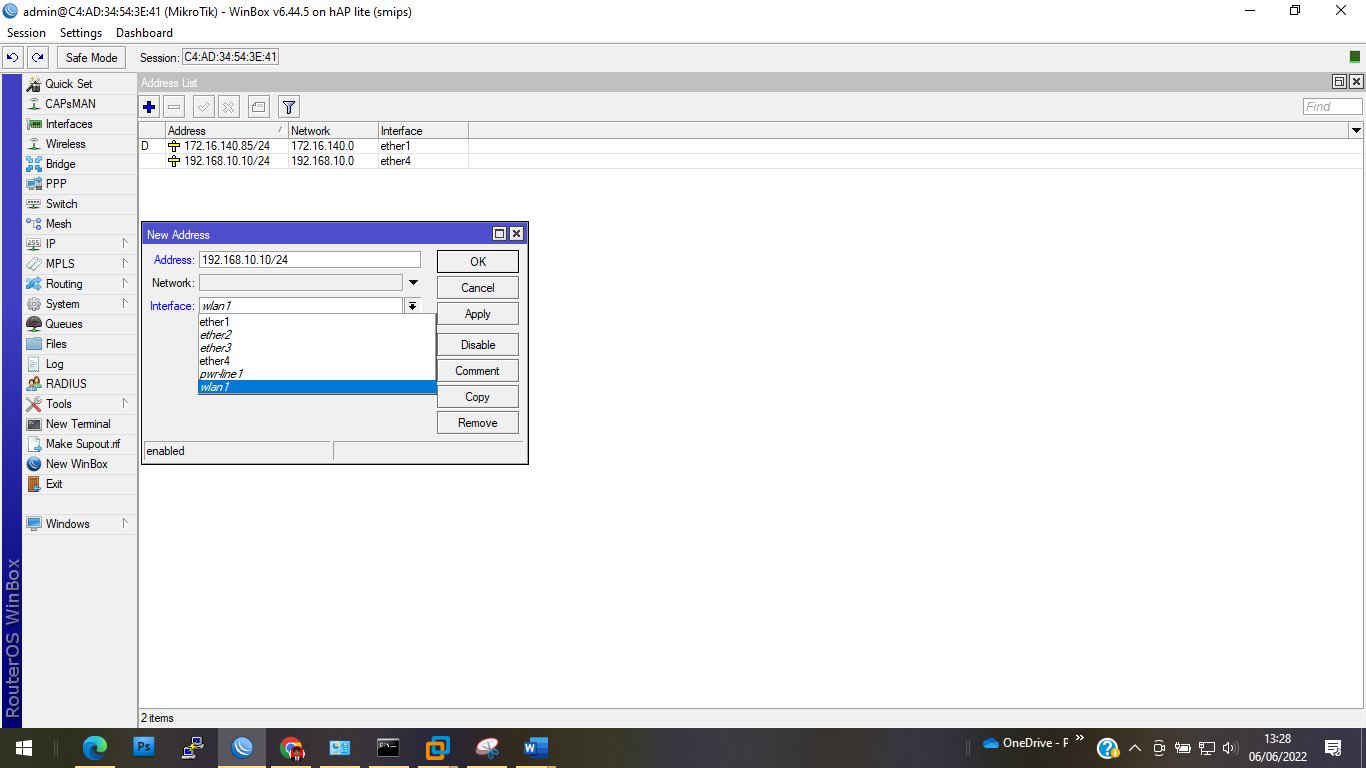Click the Comment button in dialog

(x=478, y=371)
